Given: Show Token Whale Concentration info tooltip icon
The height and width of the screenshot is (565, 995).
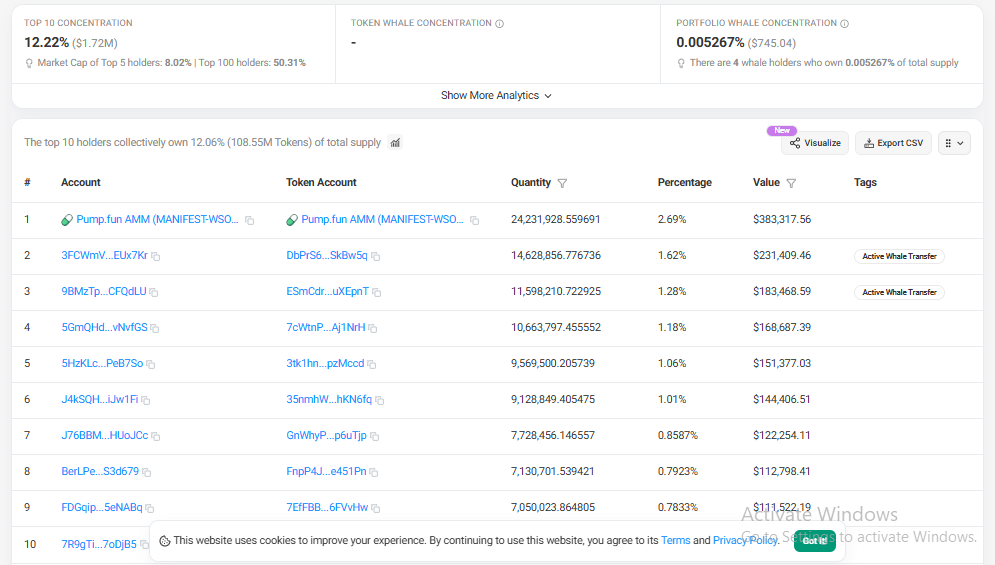Looking at the screenshot, I should 499,23.
